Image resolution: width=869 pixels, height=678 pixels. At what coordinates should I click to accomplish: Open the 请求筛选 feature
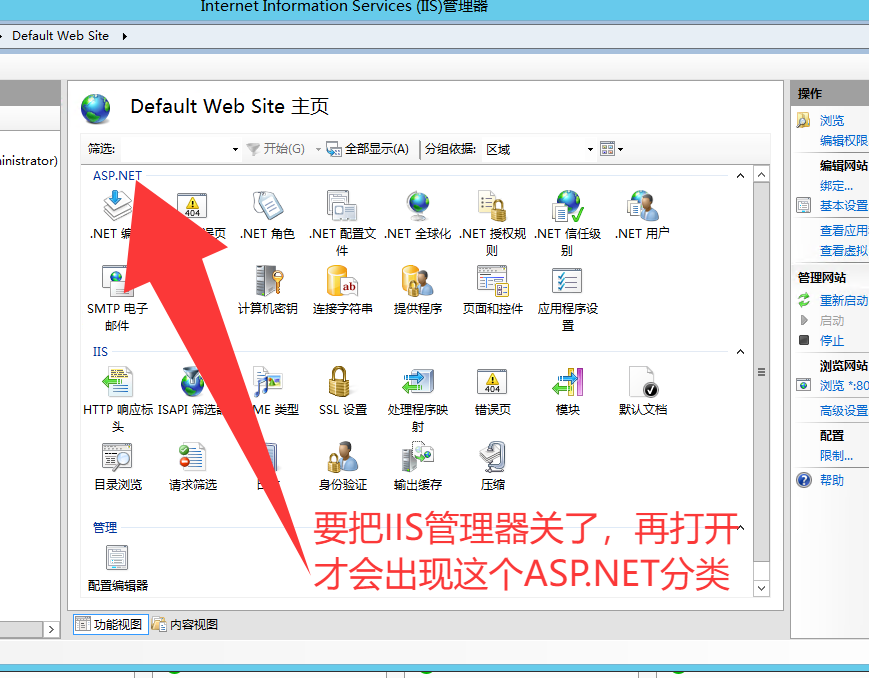tap(193, 466)
